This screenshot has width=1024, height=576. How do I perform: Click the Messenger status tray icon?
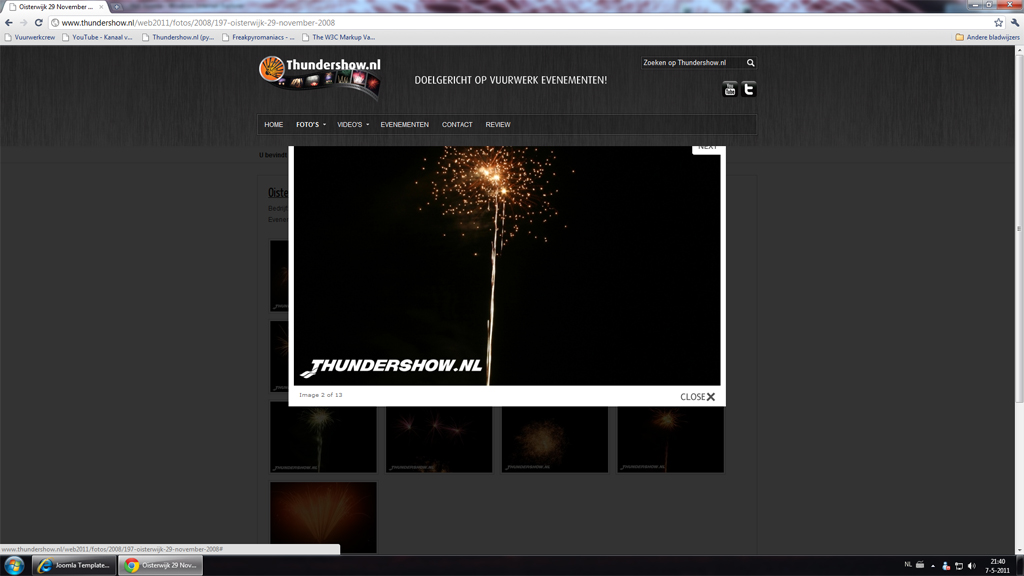[946, 566]
